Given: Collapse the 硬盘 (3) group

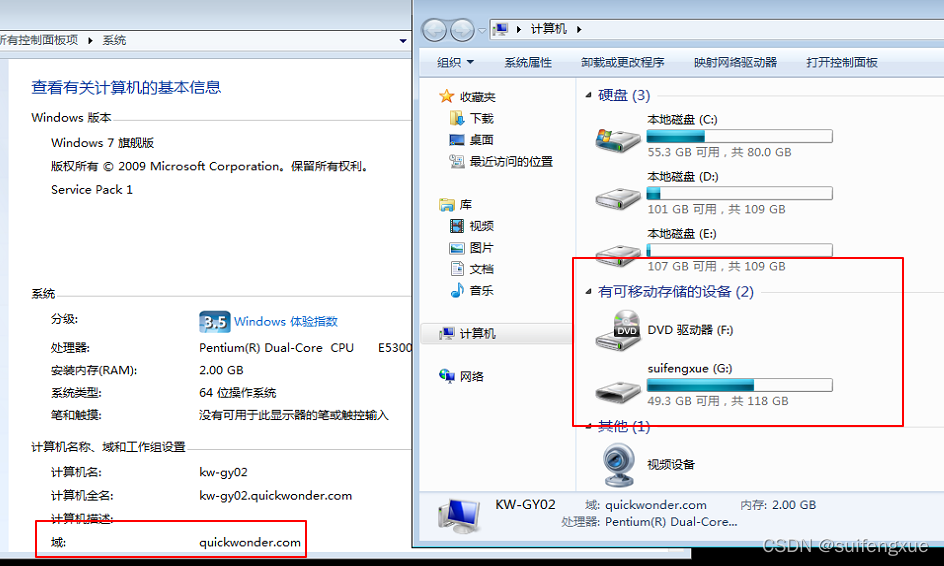Looking at the screenshot, I should coord(588,96).
